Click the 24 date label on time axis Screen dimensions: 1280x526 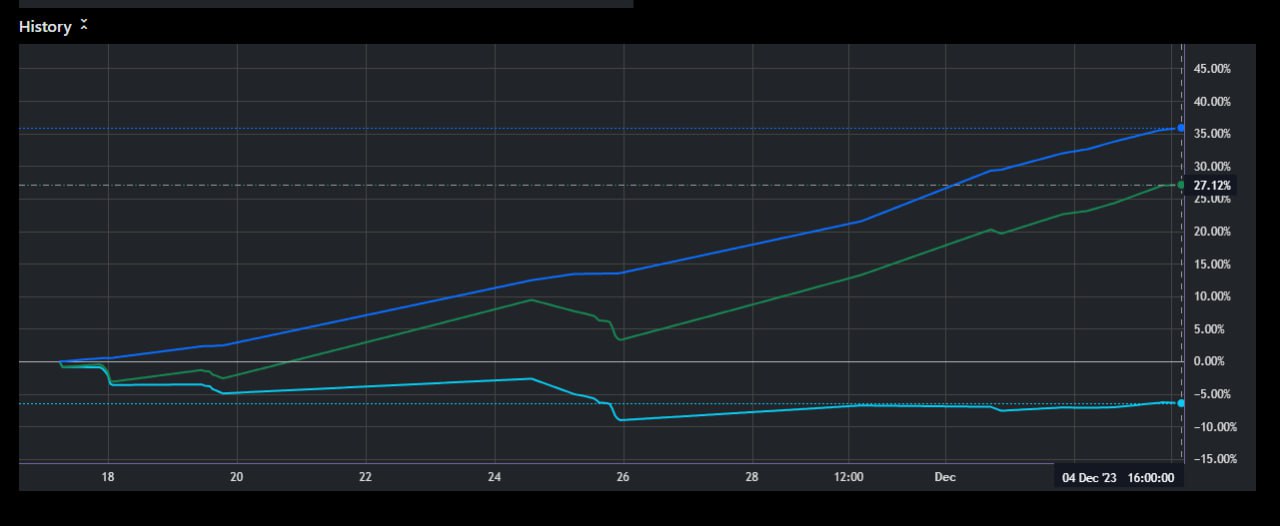tap(494, 478)
